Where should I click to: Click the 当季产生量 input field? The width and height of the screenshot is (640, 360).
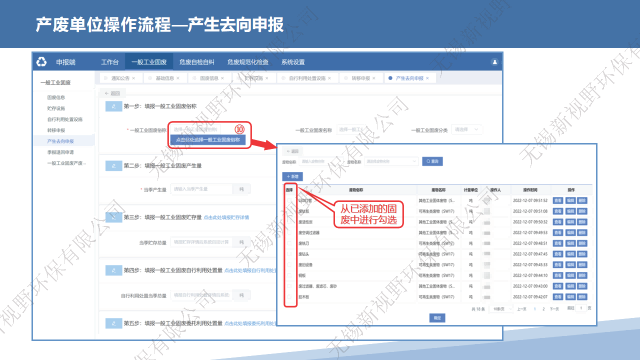pyautogui.click(x=201, y=189)
